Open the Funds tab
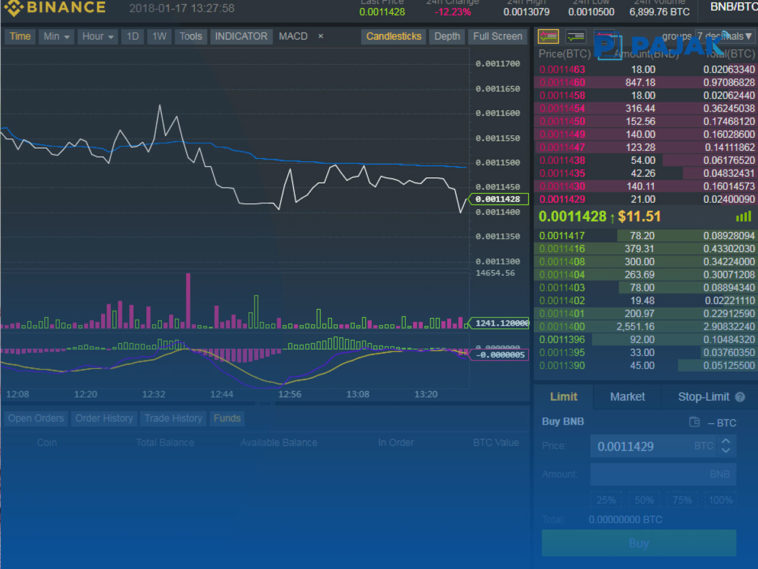The image size is (758, 569). [227, 418]
